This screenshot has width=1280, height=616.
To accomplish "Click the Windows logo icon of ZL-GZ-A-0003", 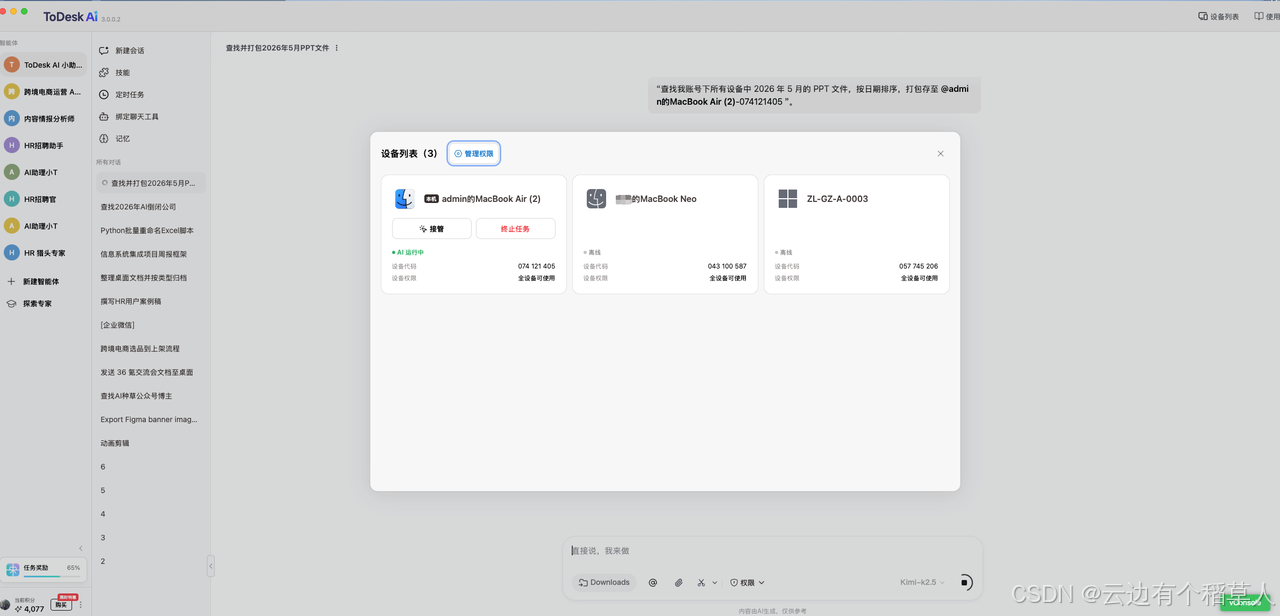I will click(x=788, y=198).
